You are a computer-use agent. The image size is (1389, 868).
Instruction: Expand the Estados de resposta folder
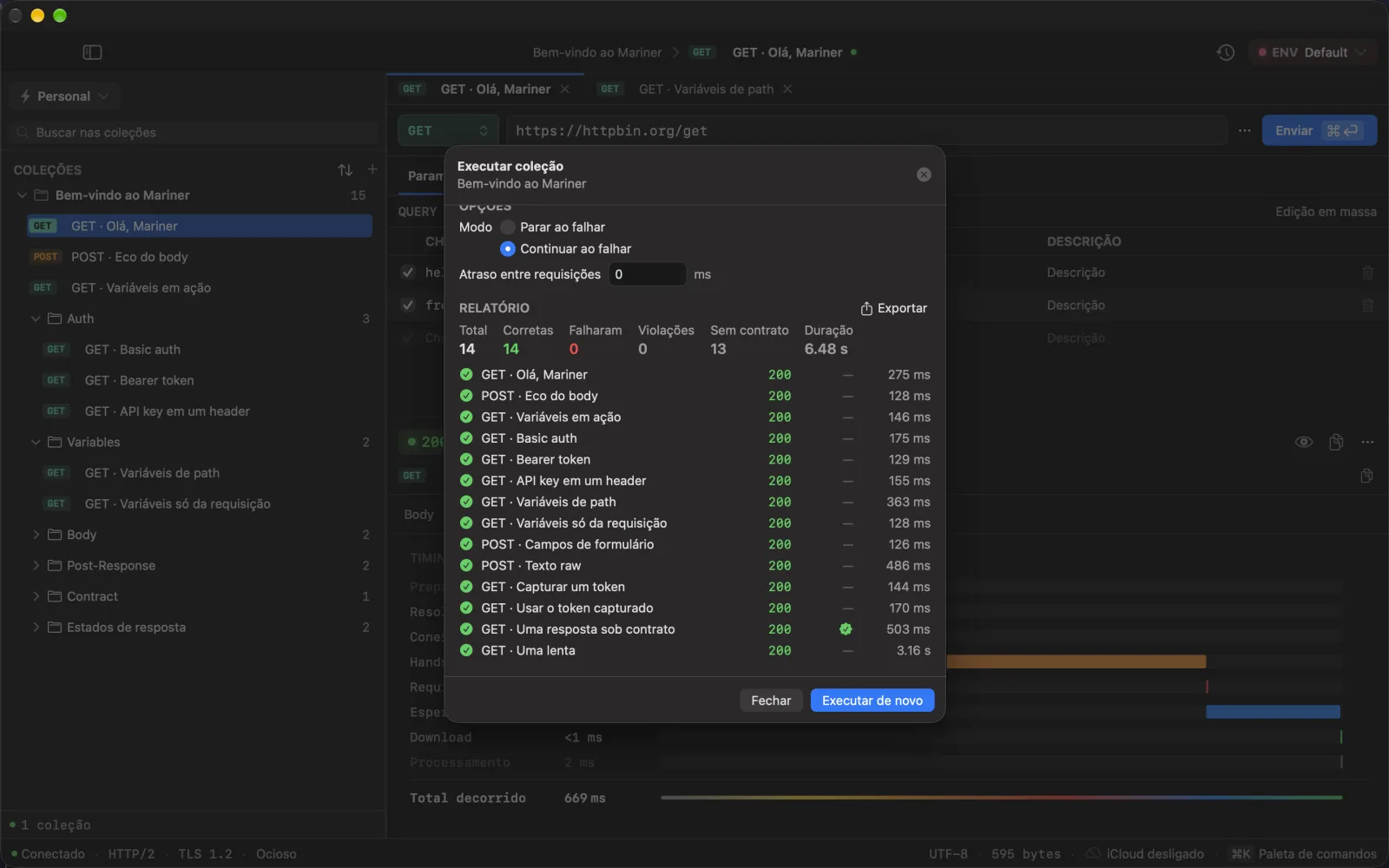(x=36, y=627)
